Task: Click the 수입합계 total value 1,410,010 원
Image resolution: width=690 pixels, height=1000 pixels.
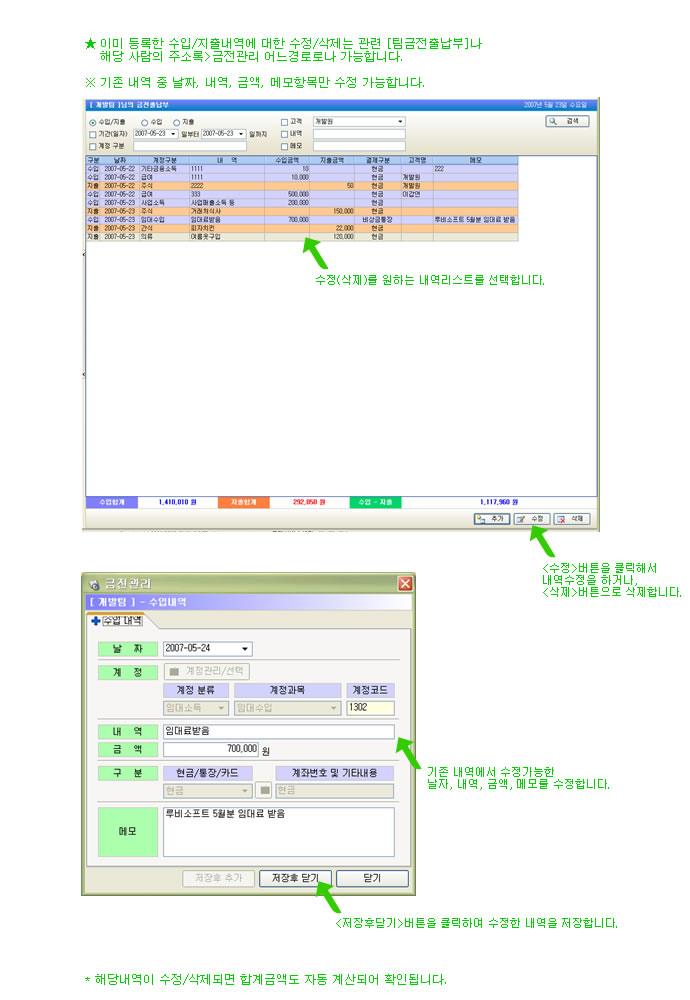Action: coord(178,503)
